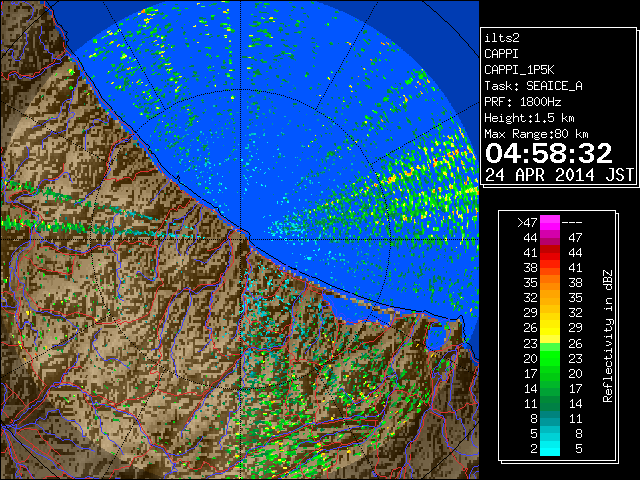Click the cyan 2-5 dBZ color swatch
Screen dimensions: 640x480
point(550,448)
